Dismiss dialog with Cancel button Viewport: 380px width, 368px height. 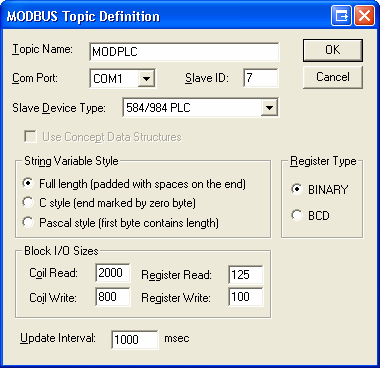333,77
